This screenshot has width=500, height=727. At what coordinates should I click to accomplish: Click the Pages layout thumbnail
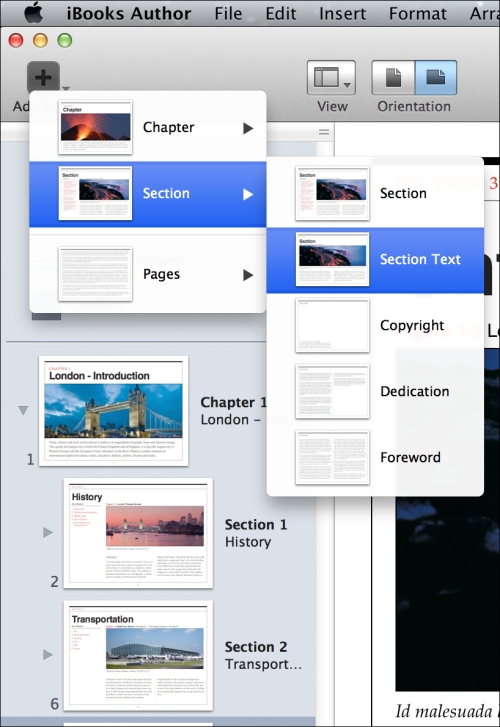(96, 274)
